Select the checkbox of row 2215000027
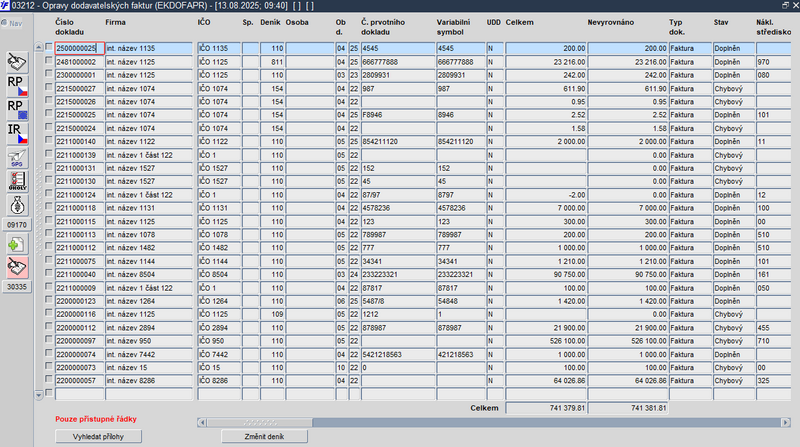Screen dimensions: 800x447 click(49, 87)
